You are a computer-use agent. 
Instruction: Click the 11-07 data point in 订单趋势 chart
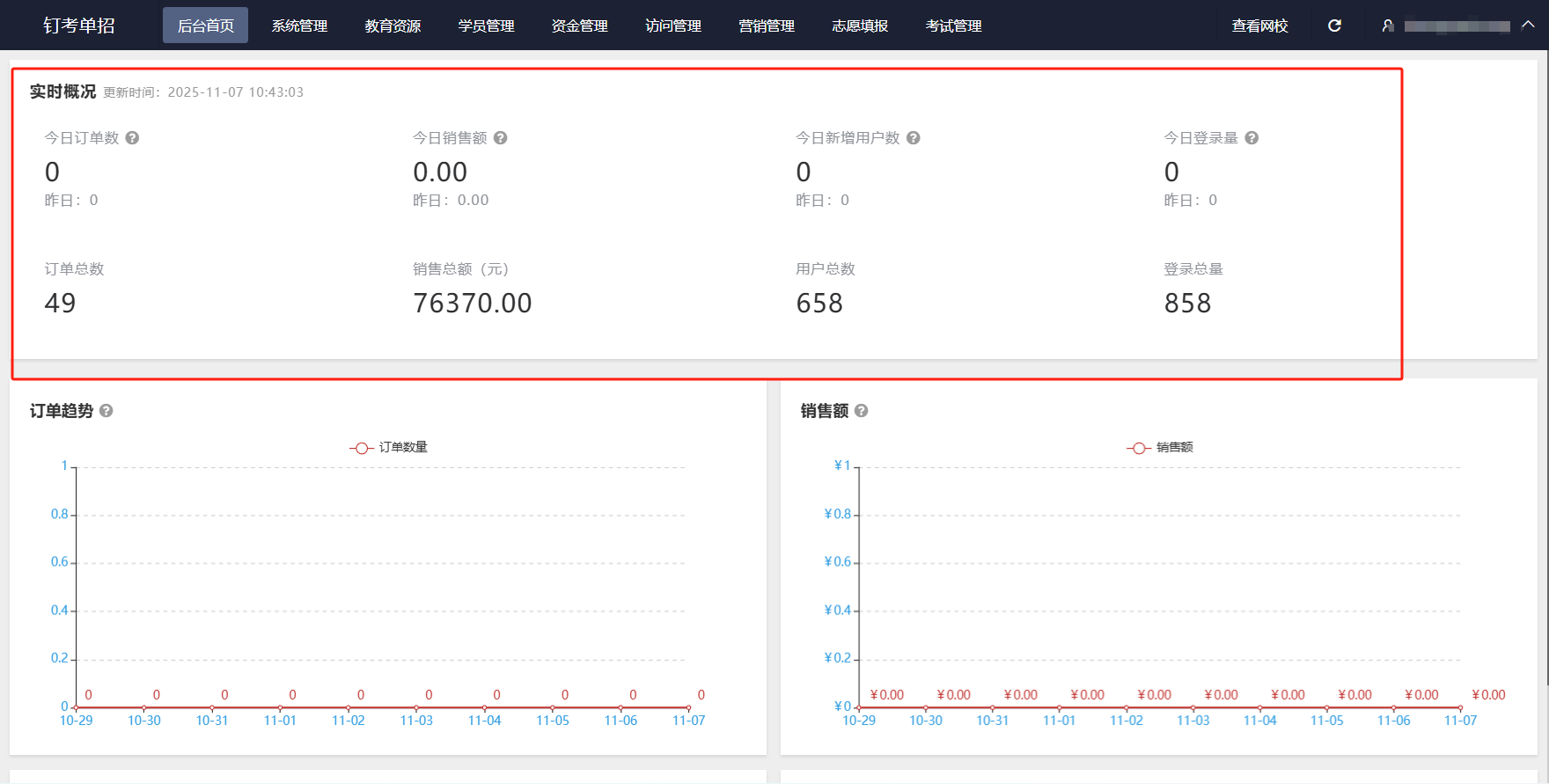click(688, 707)
